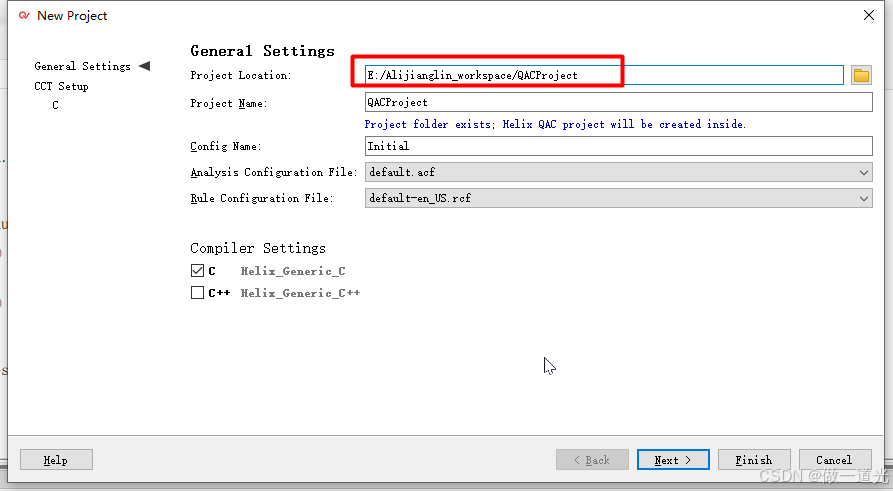Click the Helix QAC logo in the title bar
893x491 pixels.
pyautogui.click(x=24, y=15)
